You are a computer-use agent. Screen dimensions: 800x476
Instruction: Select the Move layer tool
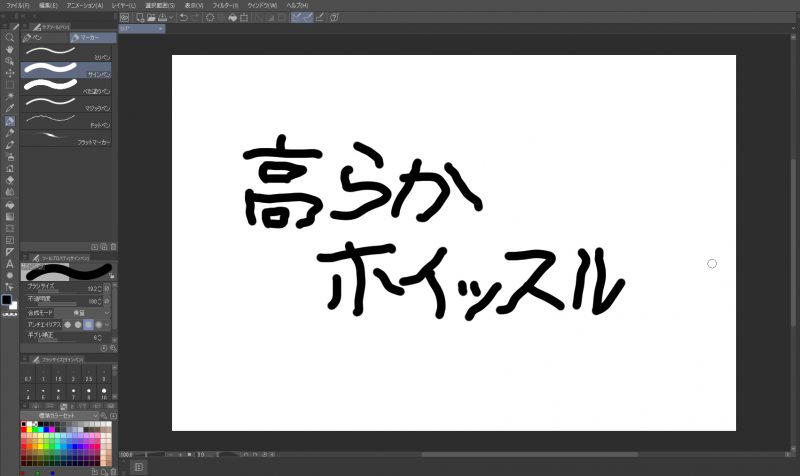tap(9, 73)
